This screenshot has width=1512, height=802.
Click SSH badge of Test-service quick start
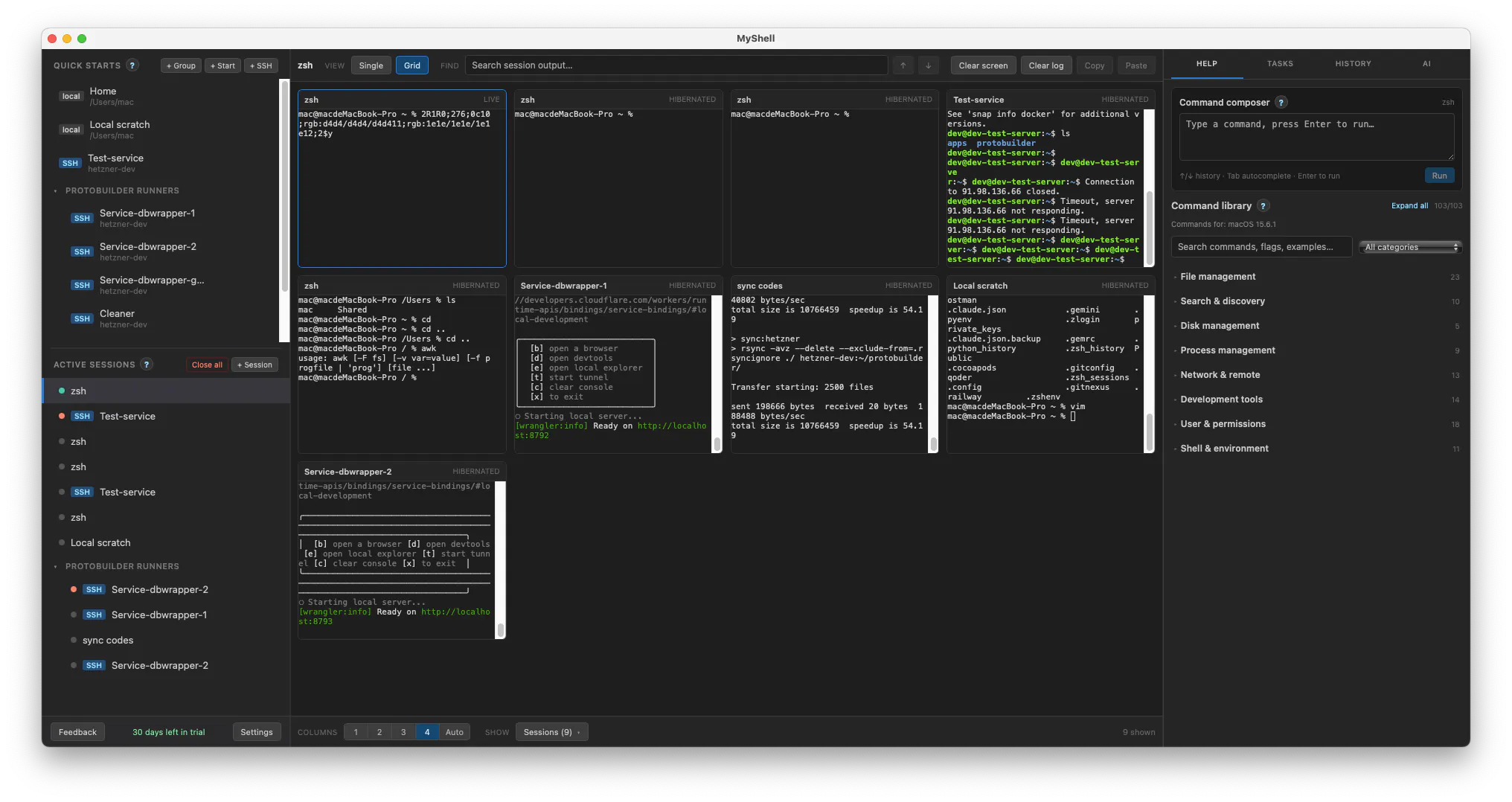pyautogui.click(x=70, y=163)
